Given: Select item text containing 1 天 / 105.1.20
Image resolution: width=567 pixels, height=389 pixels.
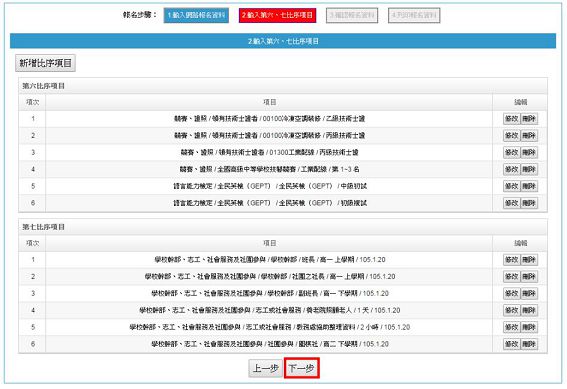Looking at the screenshot, I should (x=270, y=310).
